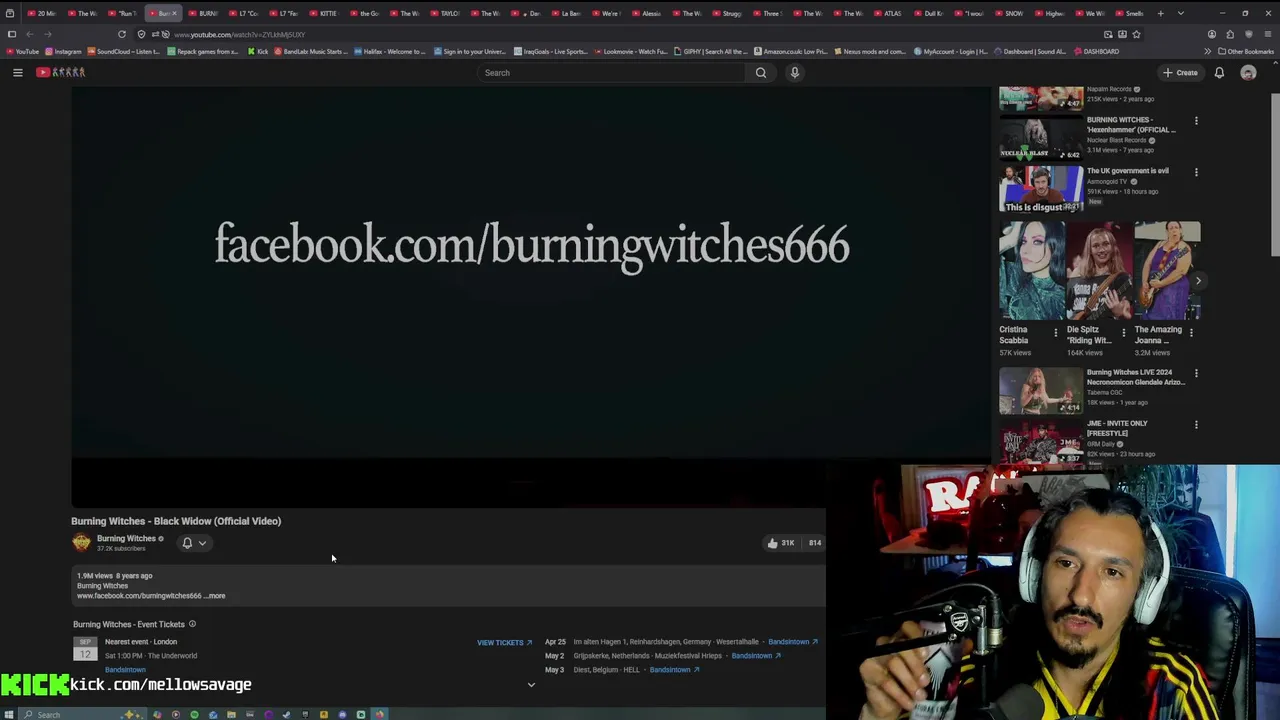Click the VIEW TICKETS link
1280x720 pixels.
tap(504, 642)
